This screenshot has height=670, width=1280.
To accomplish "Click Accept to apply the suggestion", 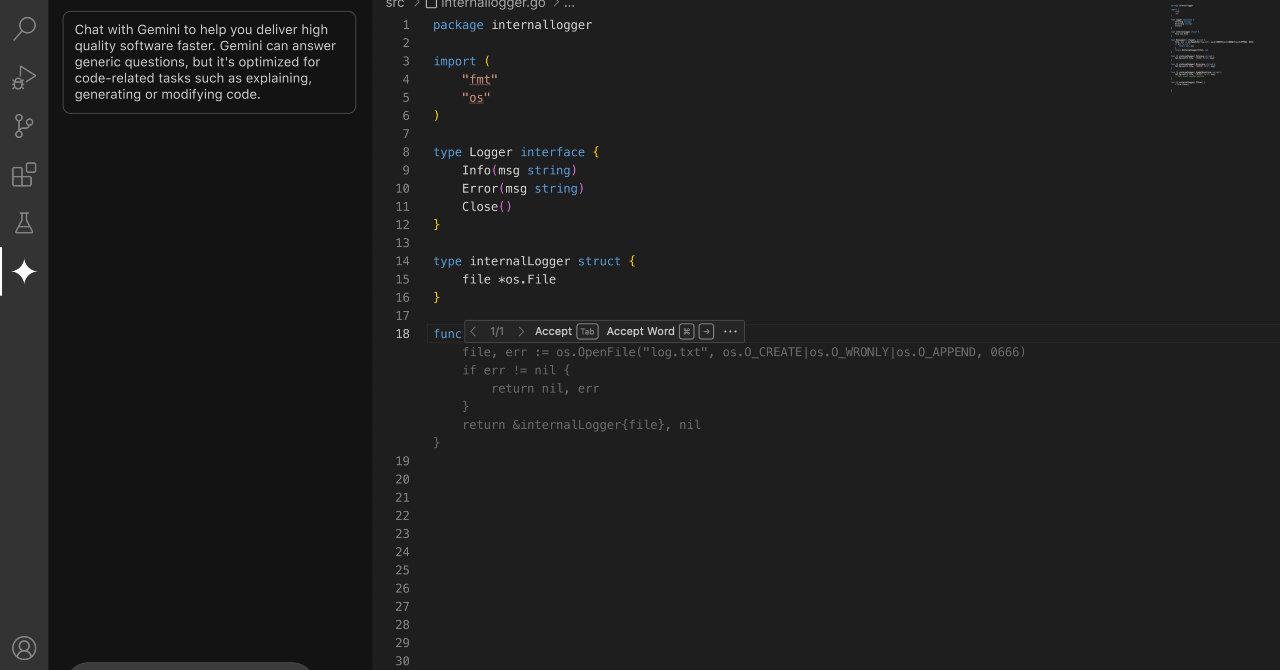I will point(553,331).
